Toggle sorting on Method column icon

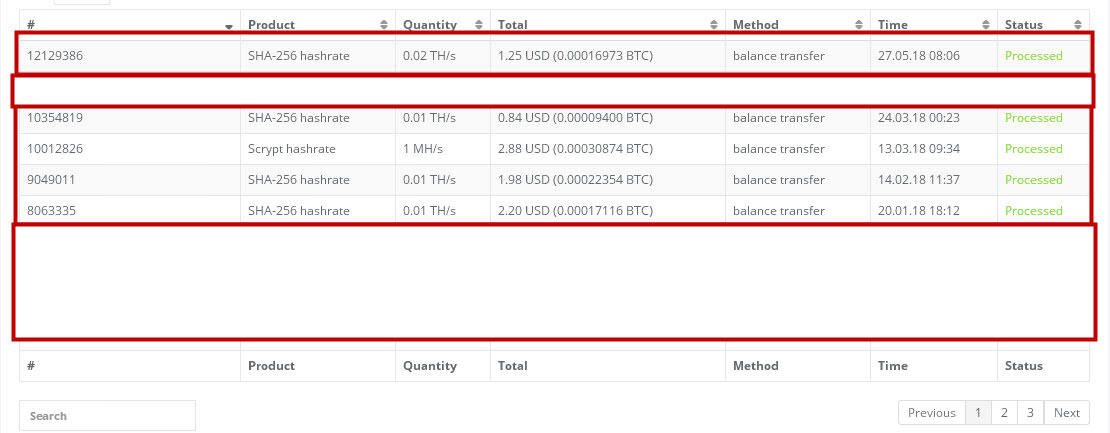point(859,25)
